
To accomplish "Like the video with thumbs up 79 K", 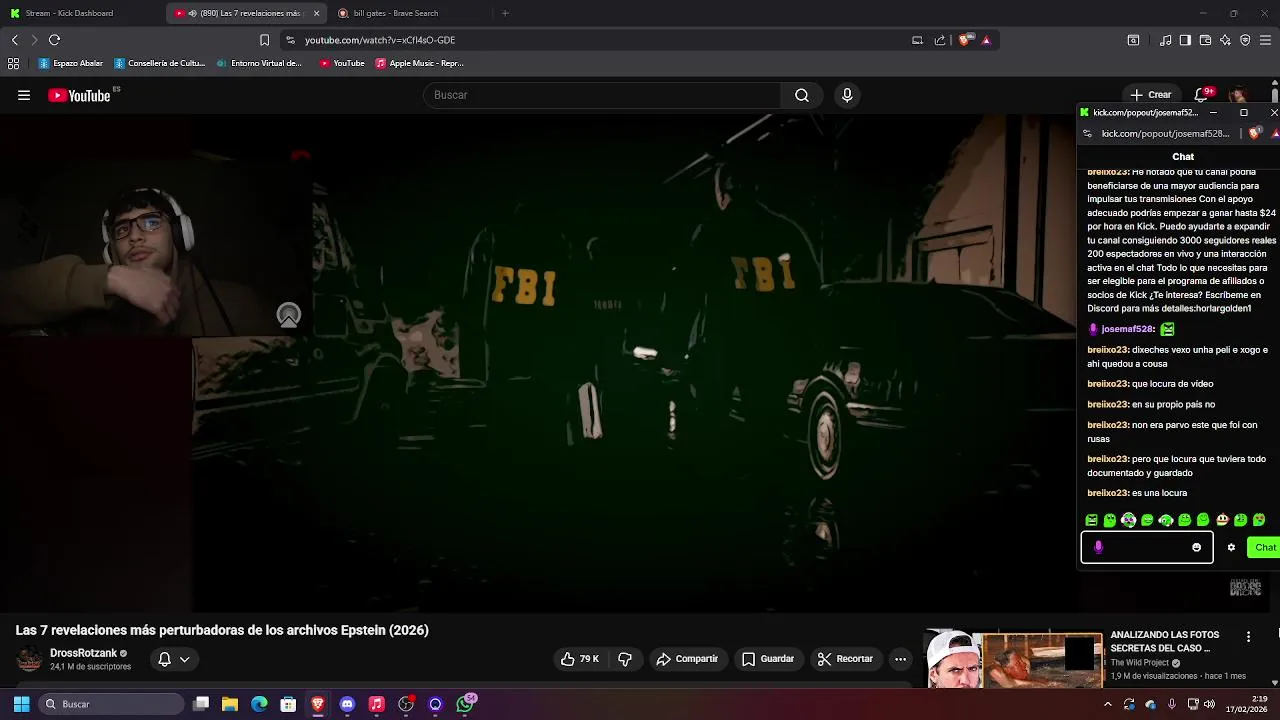I will [x=579, y=659].
